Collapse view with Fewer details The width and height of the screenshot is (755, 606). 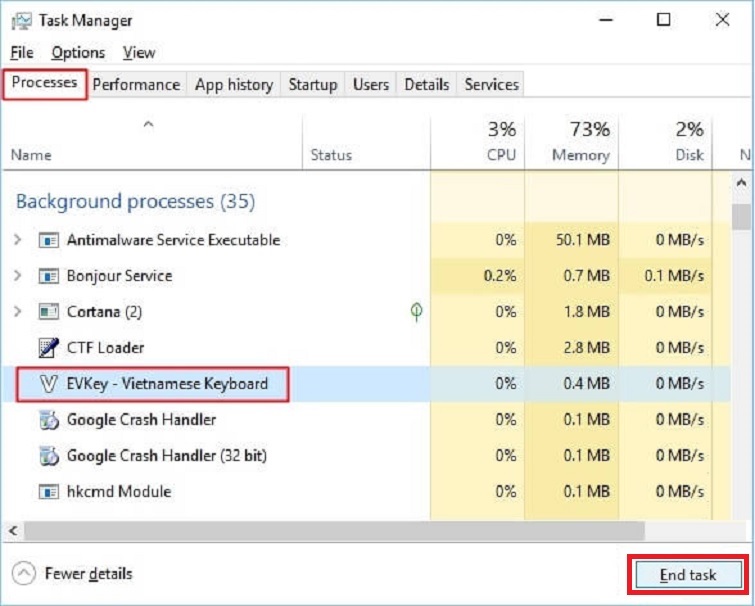(x=72, y=574)
